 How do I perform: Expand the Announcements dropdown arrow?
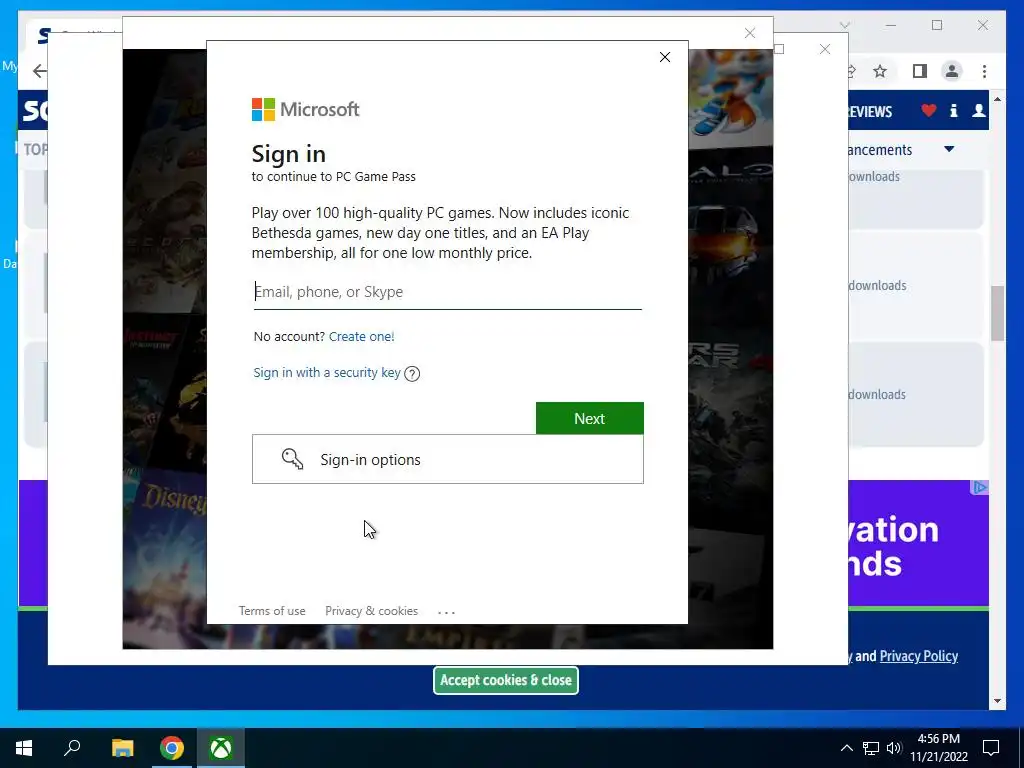point(949,150)
